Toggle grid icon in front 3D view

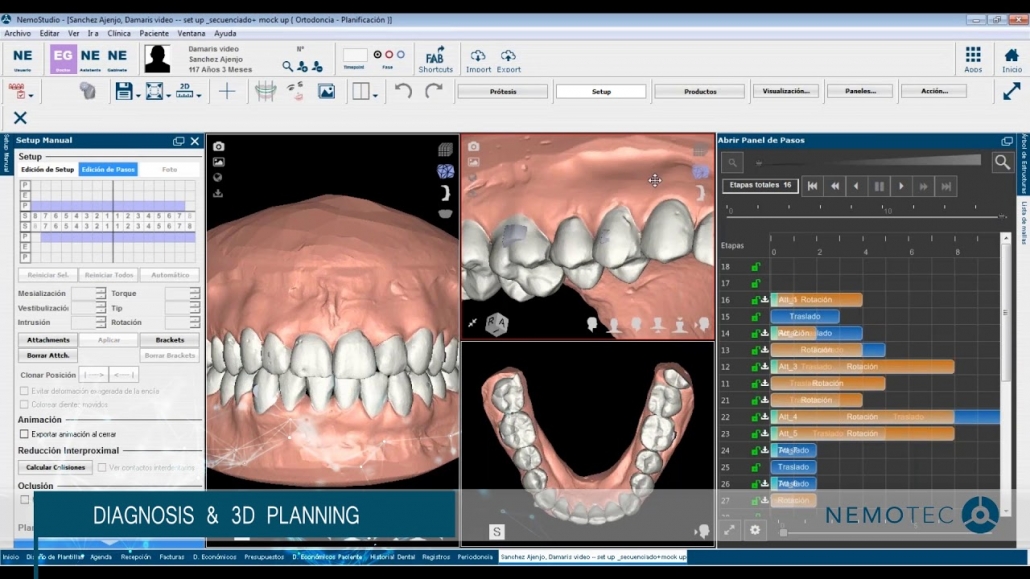click(x=445, y=150)
